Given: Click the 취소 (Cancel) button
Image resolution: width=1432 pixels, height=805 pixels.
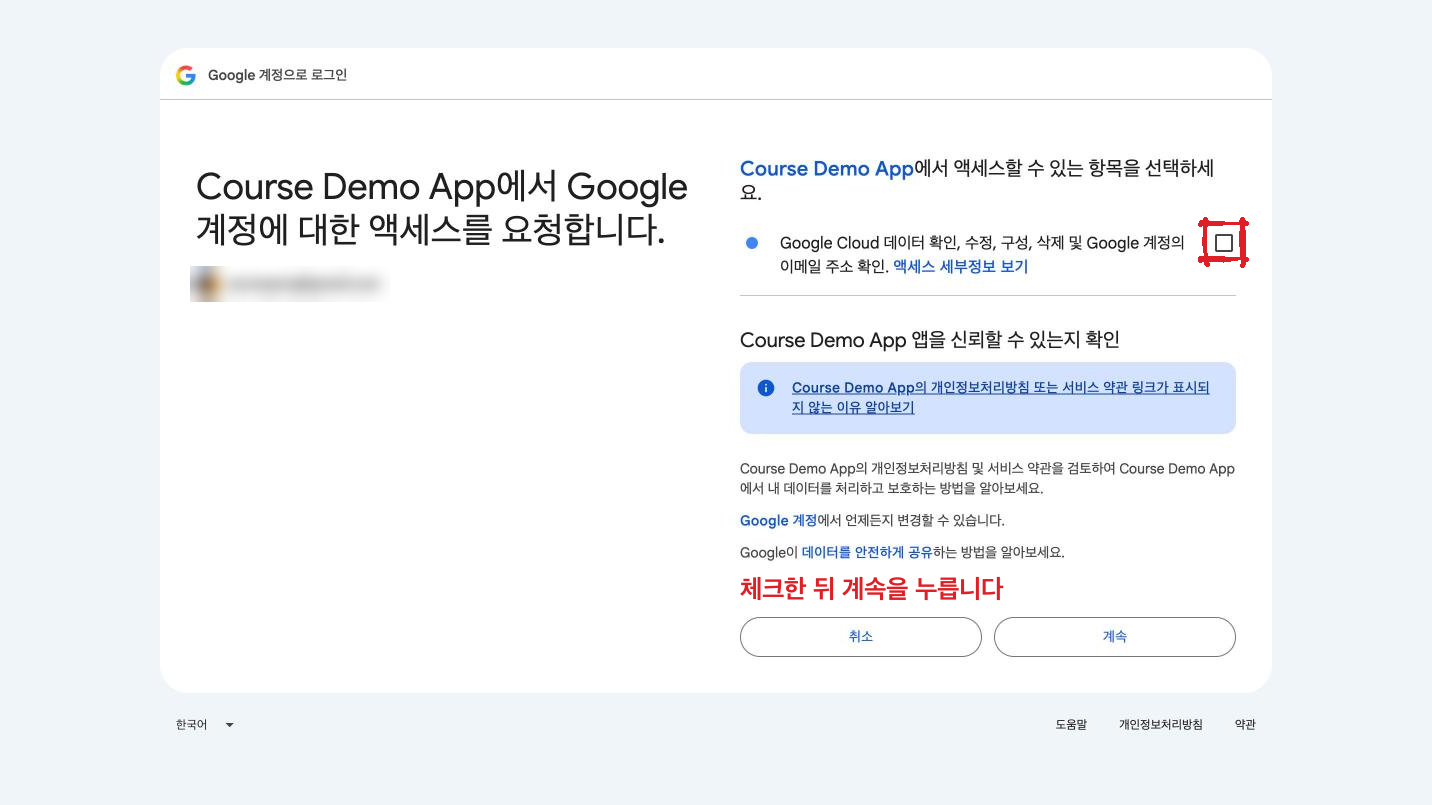Looking at the screenshot, I should [860, 637].
